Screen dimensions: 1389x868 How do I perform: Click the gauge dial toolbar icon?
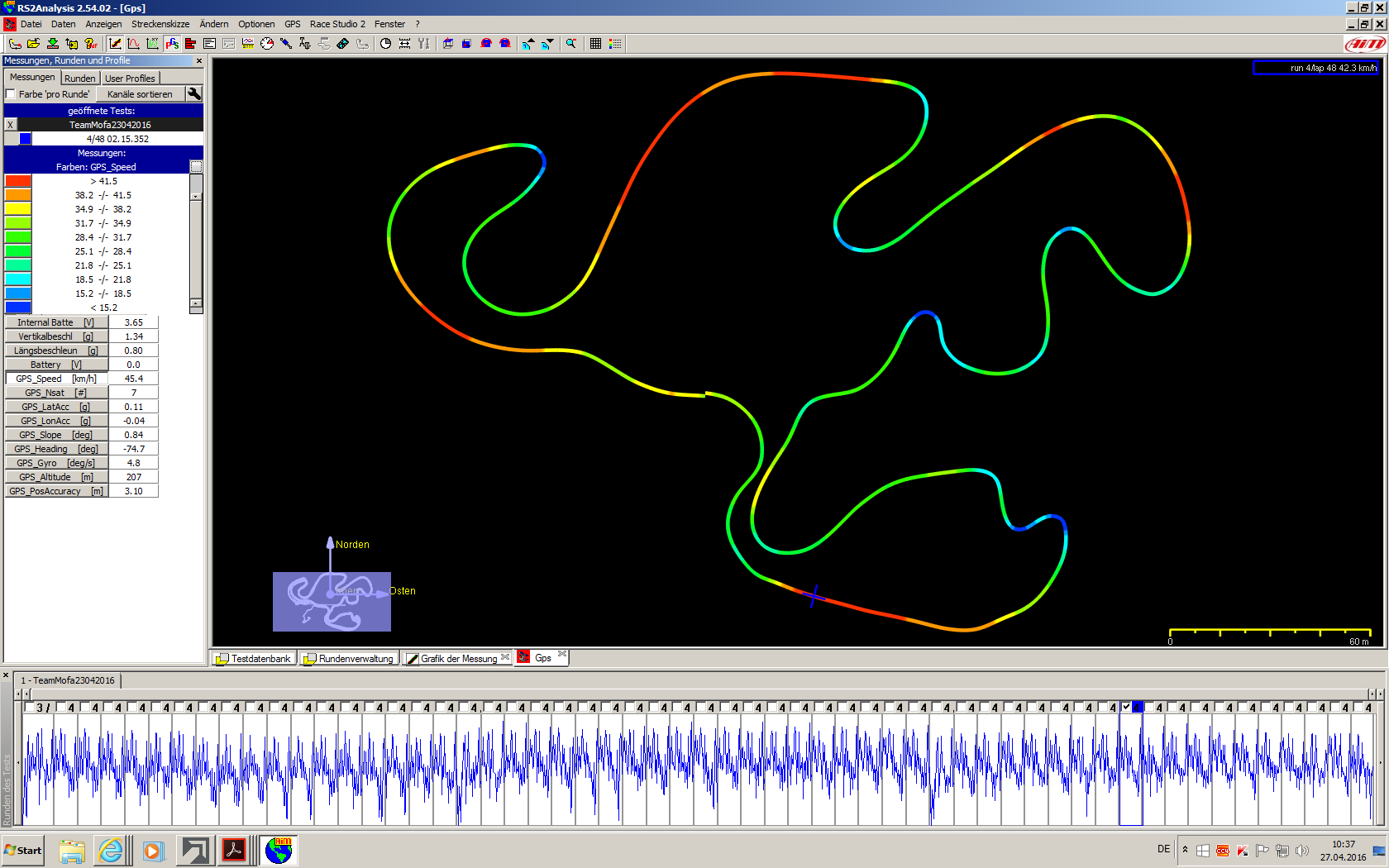click(x=266, y=44)
